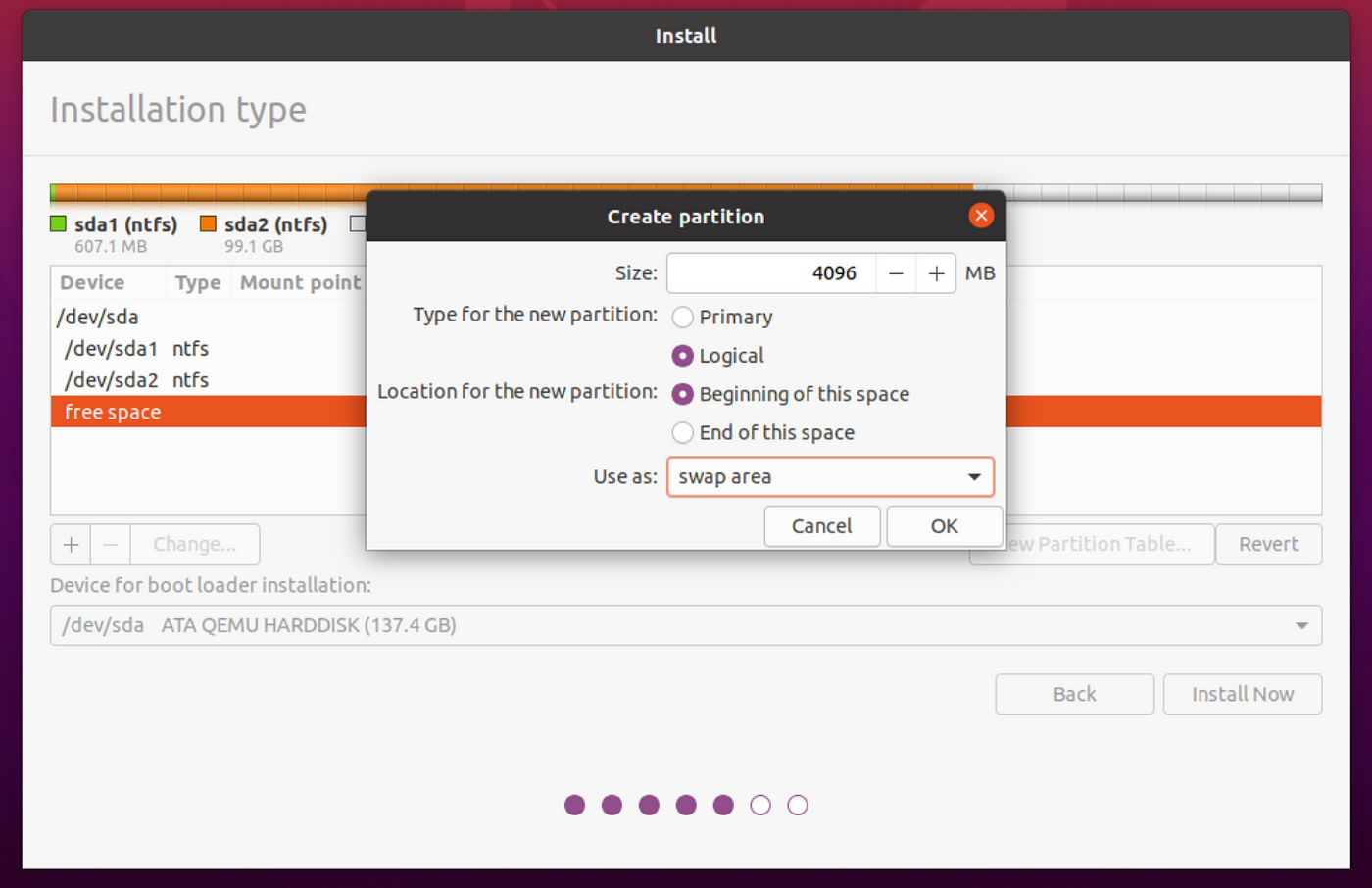Screen dimensions: 1372x888
Task: Open boot loader device dropdown
Action: 686,625
